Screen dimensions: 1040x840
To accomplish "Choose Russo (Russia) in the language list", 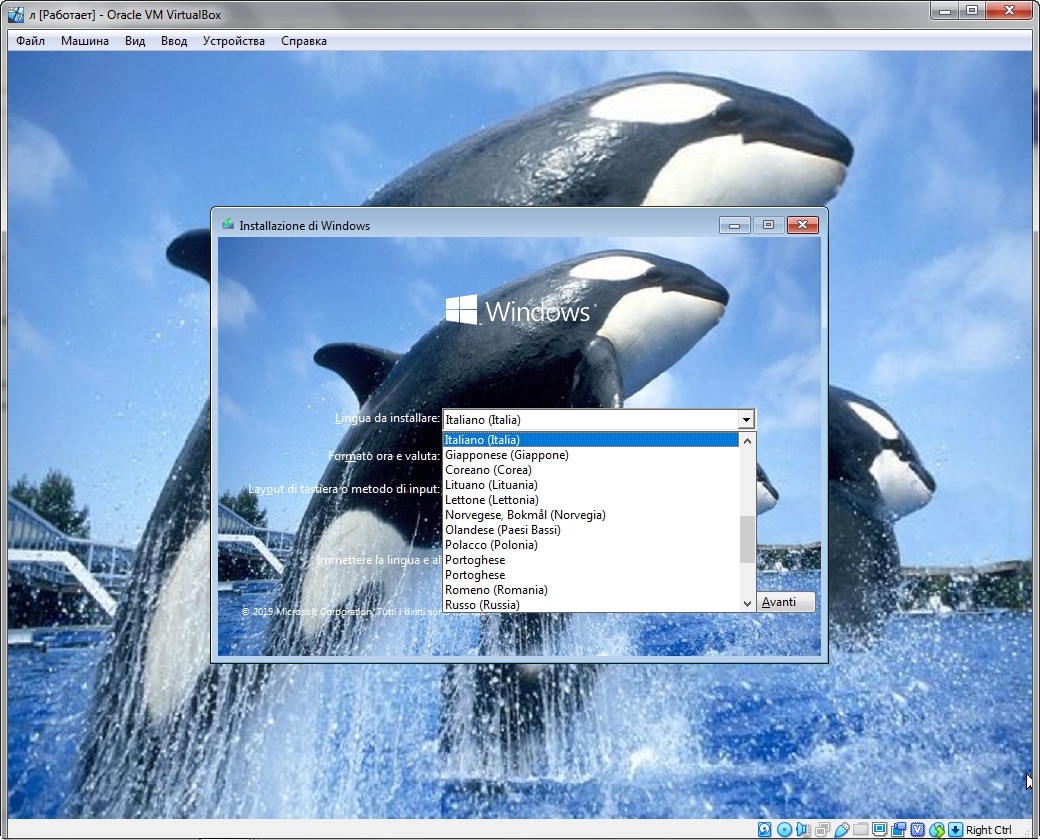I will coord(482,605).
